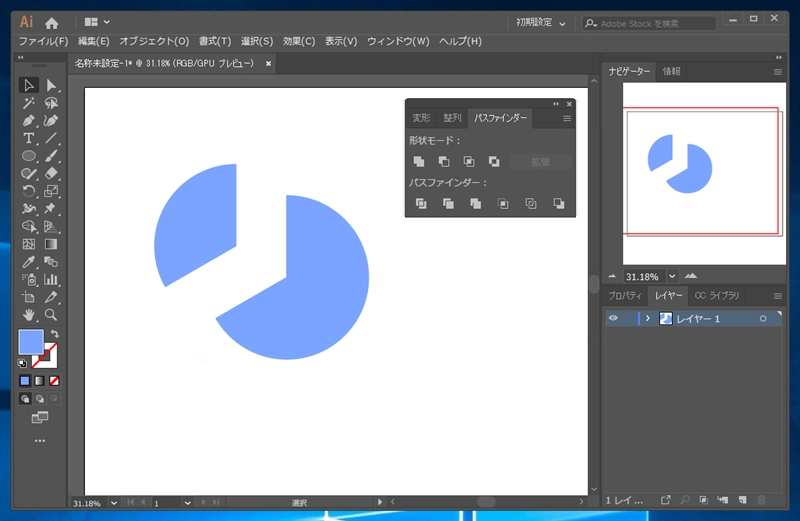Open the navigator zoom percentage dropdown
The image size is (800, 521).
pos(672,277)
